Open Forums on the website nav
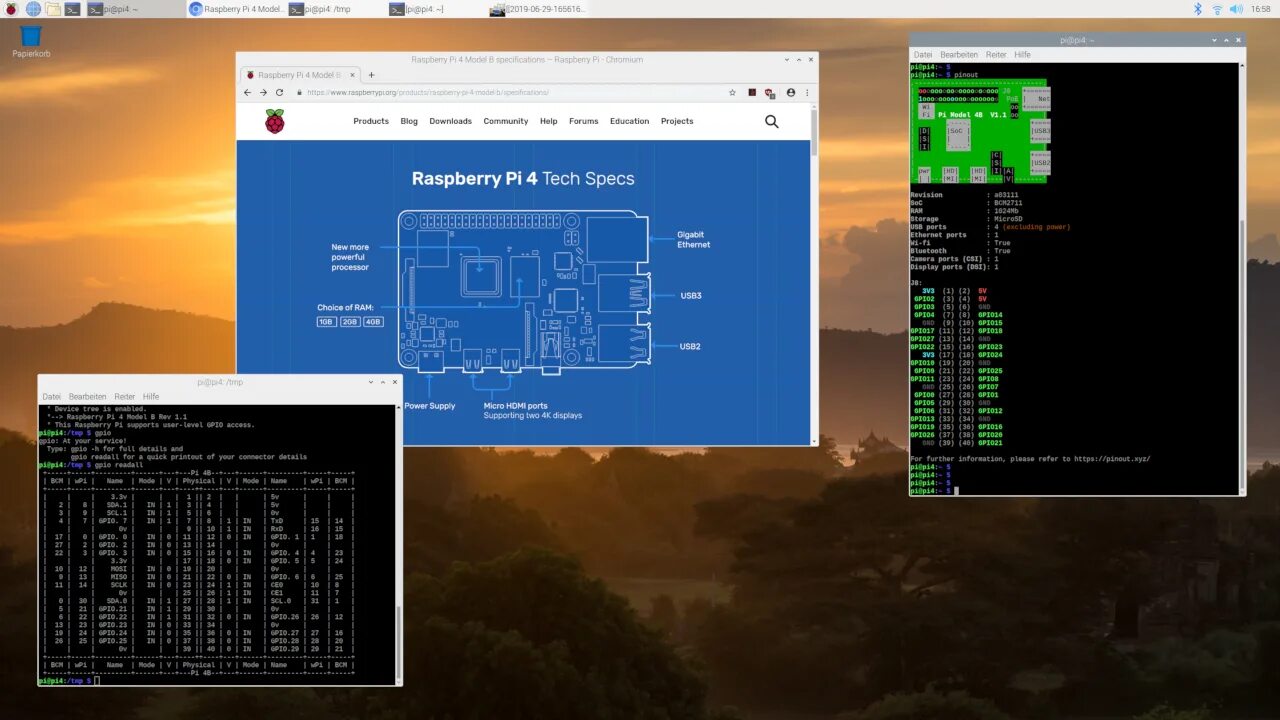 point(584,121)
